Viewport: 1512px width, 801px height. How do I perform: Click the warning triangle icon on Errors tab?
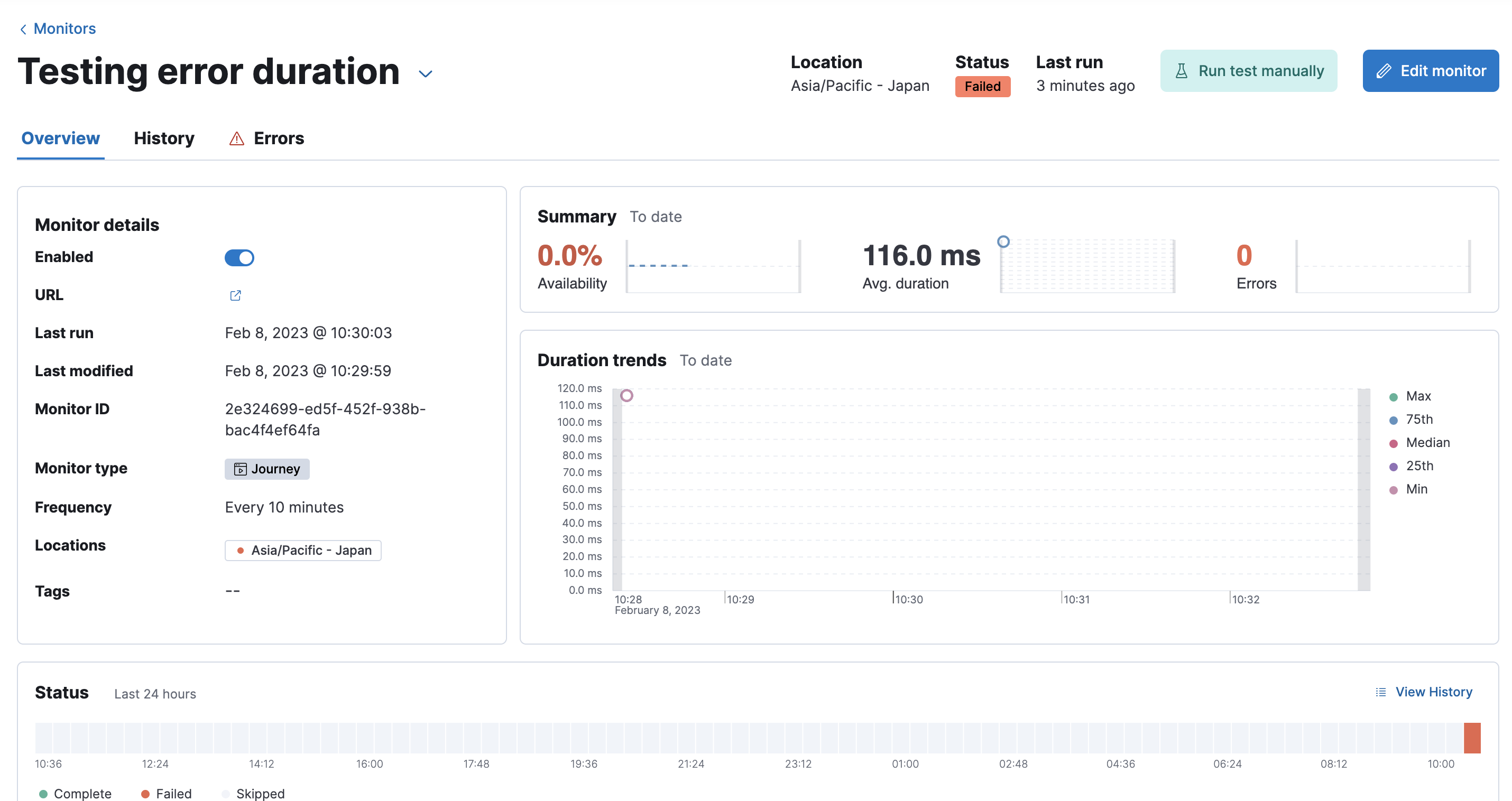[236, 138]
